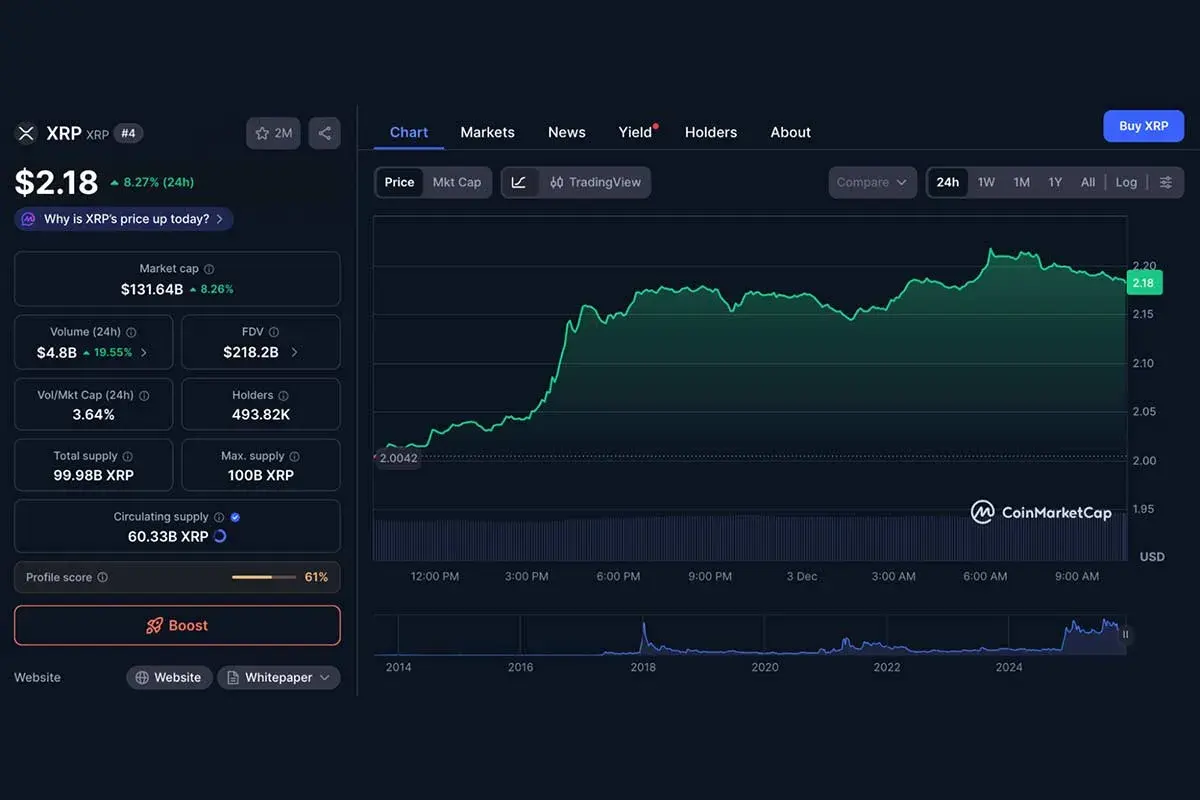Open the Holders tab
Image resolution: width=1200 pixels, height=800 pixels.
coord(710,132)
